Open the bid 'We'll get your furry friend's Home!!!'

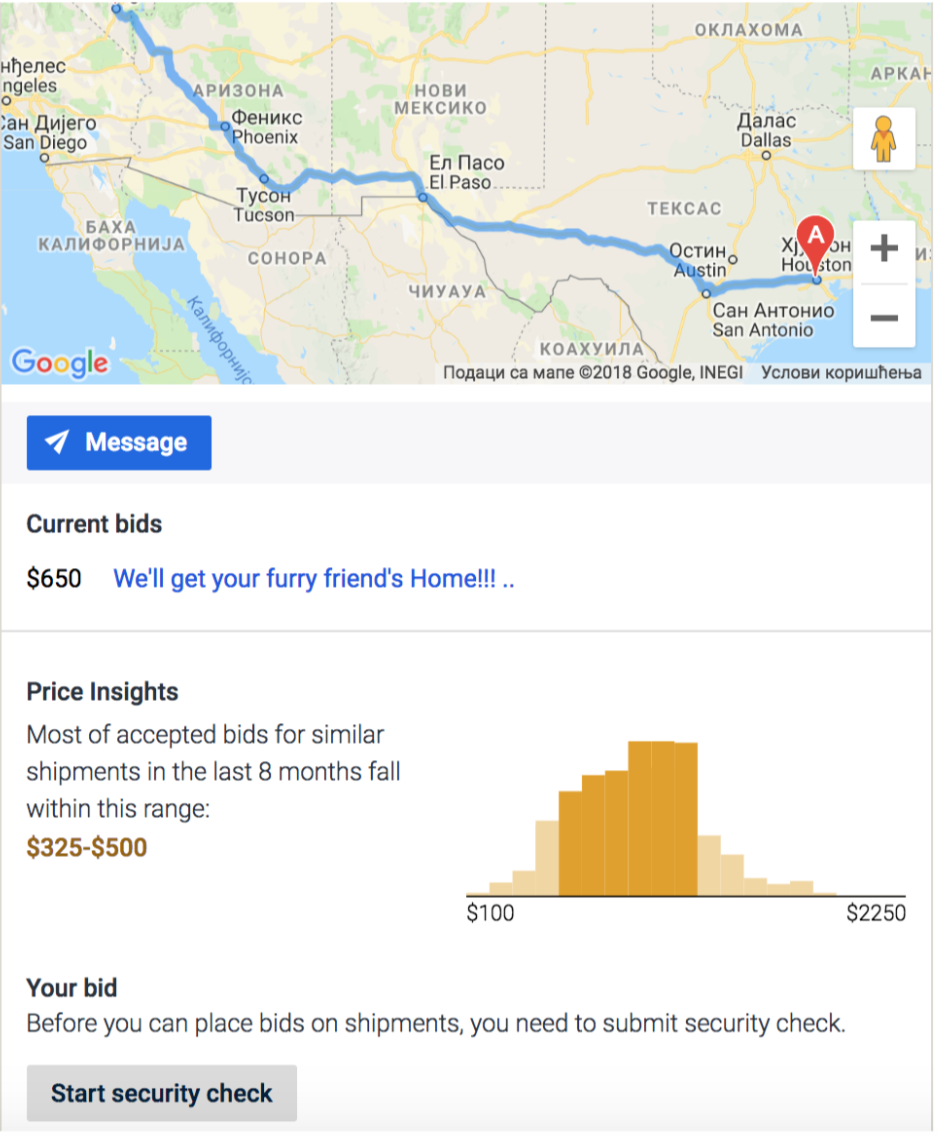[314, 580]
